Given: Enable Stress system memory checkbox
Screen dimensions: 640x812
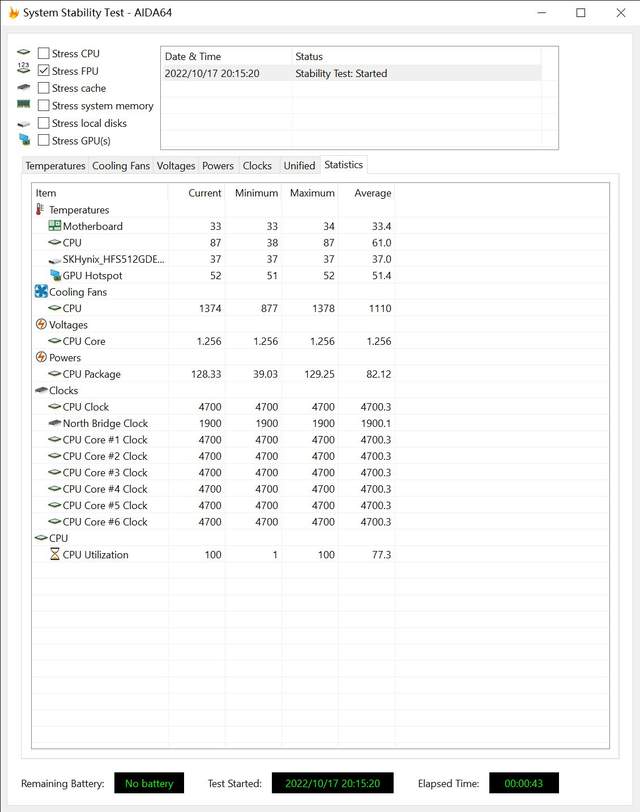Looking at the screenshot, I should (x=44, y=106).
